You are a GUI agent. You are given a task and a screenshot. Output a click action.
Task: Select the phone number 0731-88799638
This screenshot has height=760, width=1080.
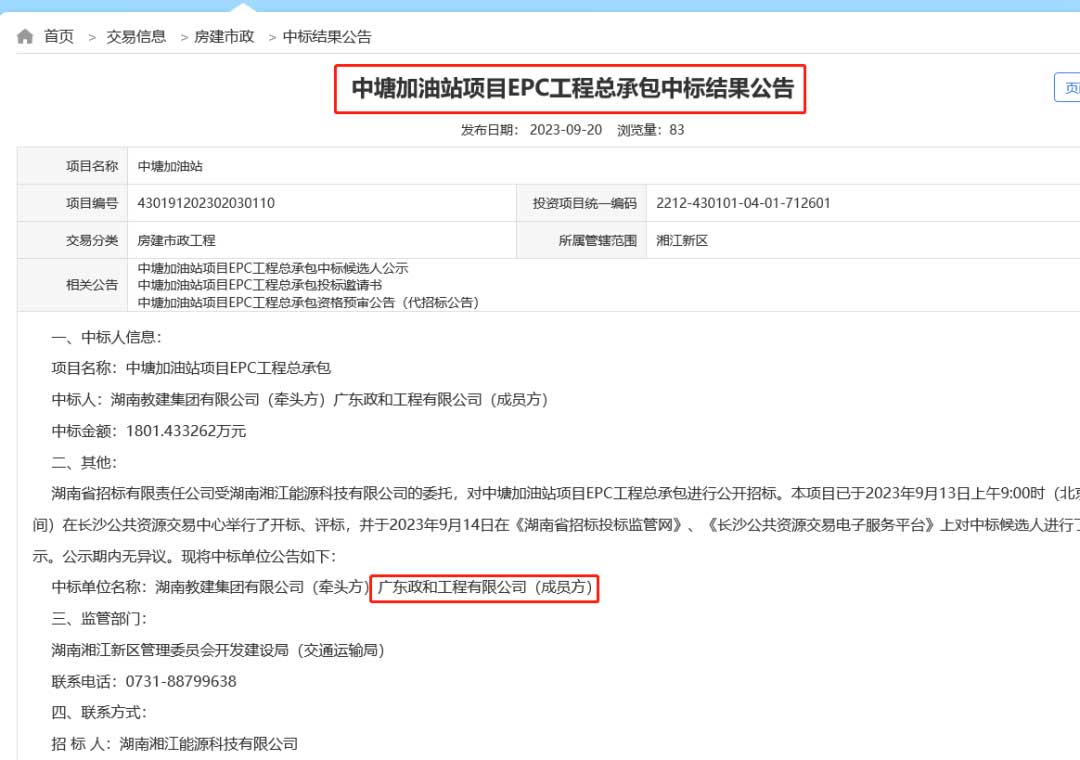(x=180, y=681)
